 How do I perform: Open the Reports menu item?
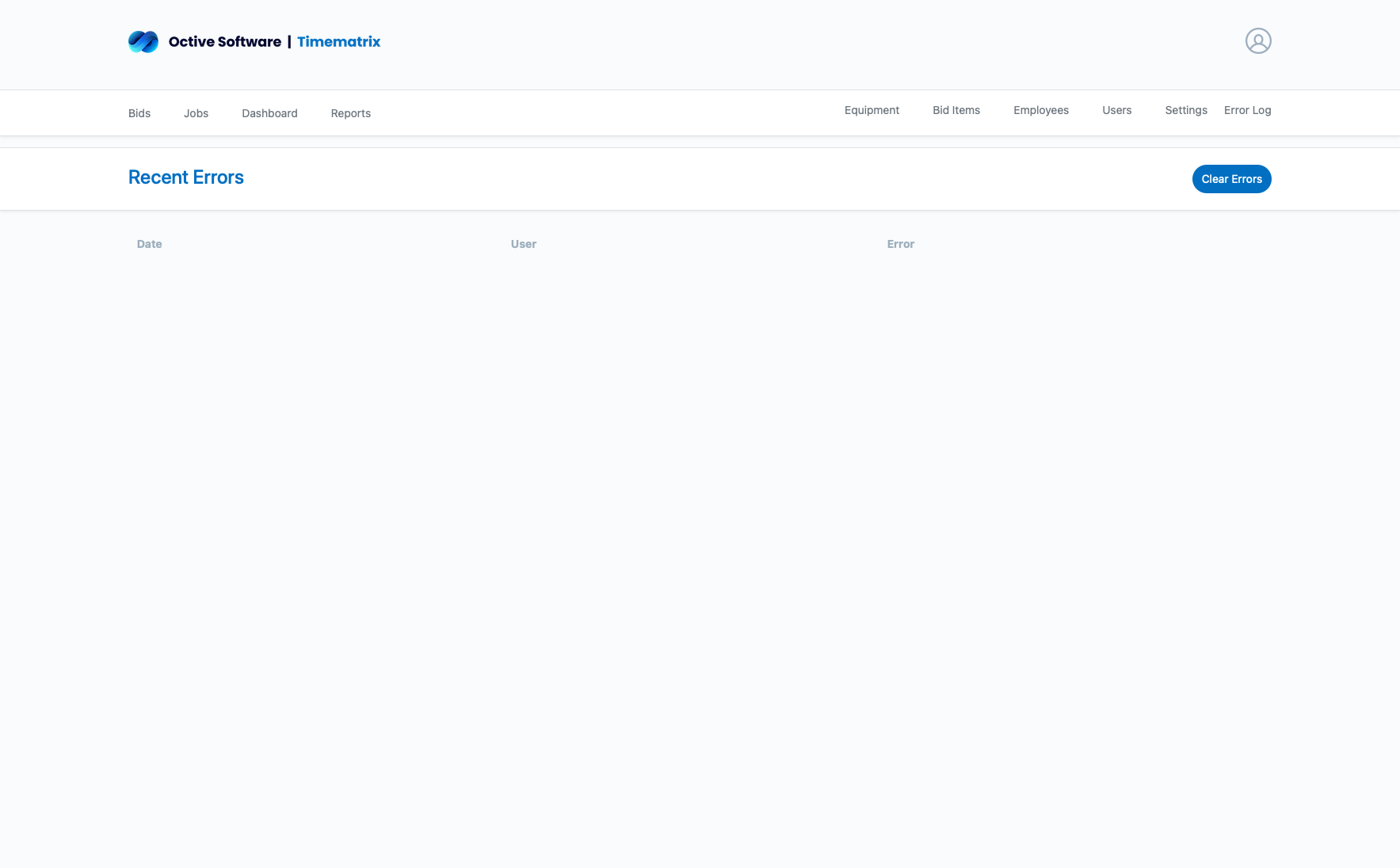(350, 113)
